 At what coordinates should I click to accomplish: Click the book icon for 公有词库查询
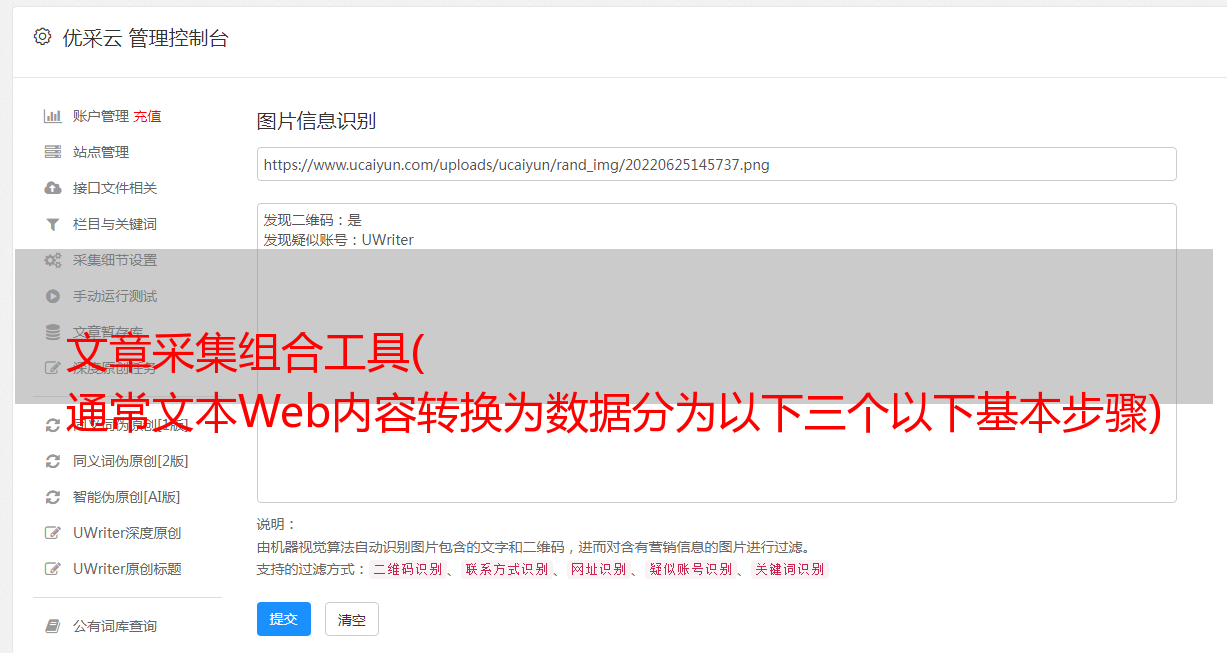(x=53, y=626)
